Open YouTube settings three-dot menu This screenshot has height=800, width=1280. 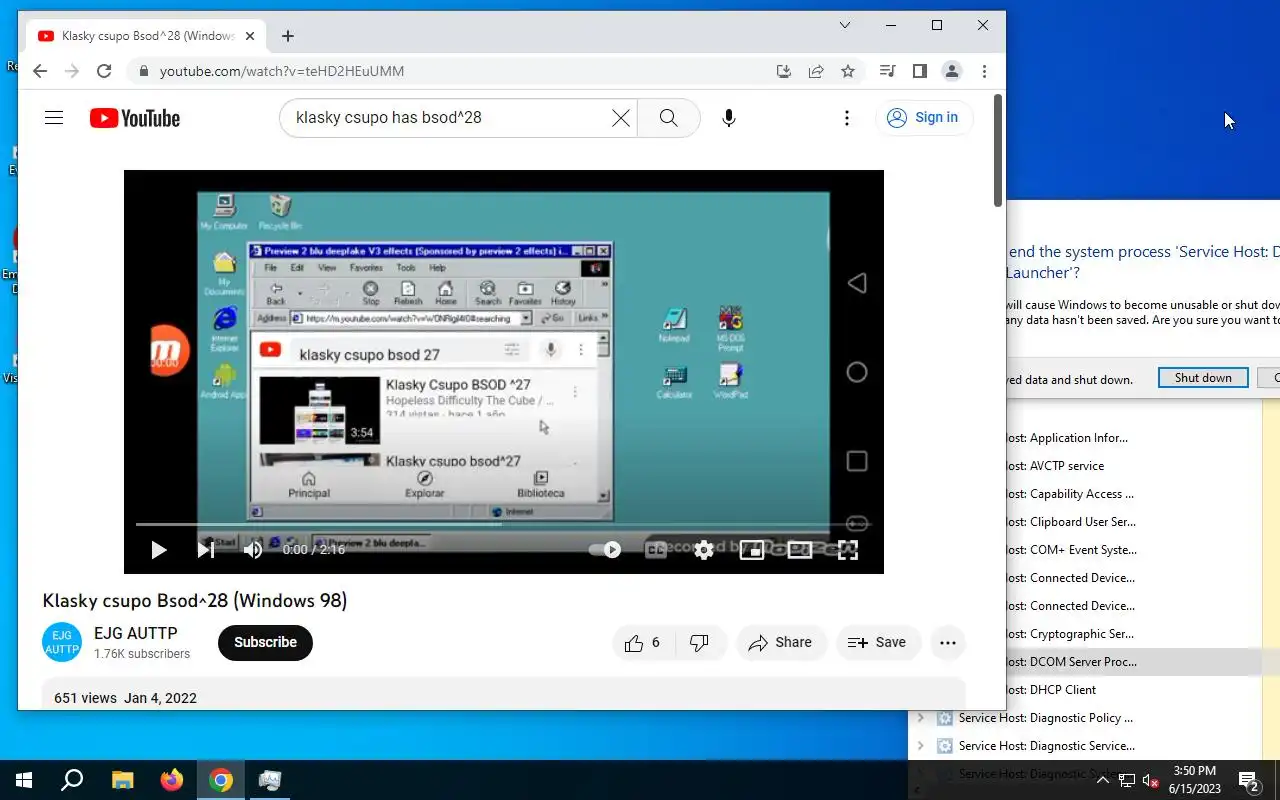pyautogui.click(x=847, y=118)
